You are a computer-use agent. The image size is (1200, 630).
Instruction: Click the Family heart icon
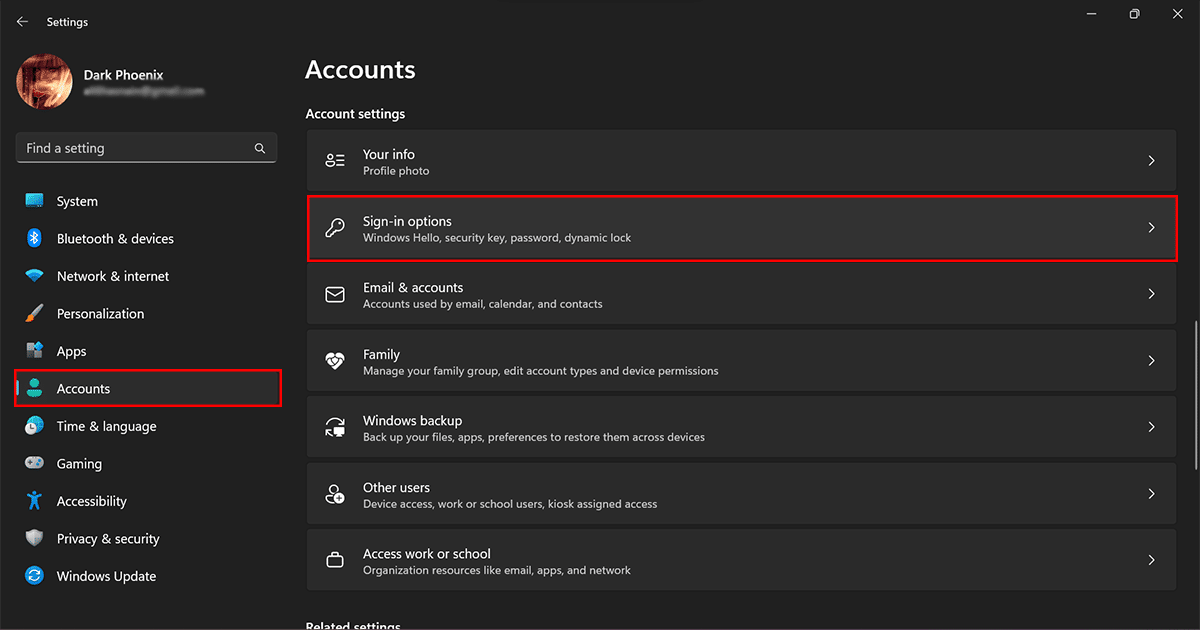(335, 361)
